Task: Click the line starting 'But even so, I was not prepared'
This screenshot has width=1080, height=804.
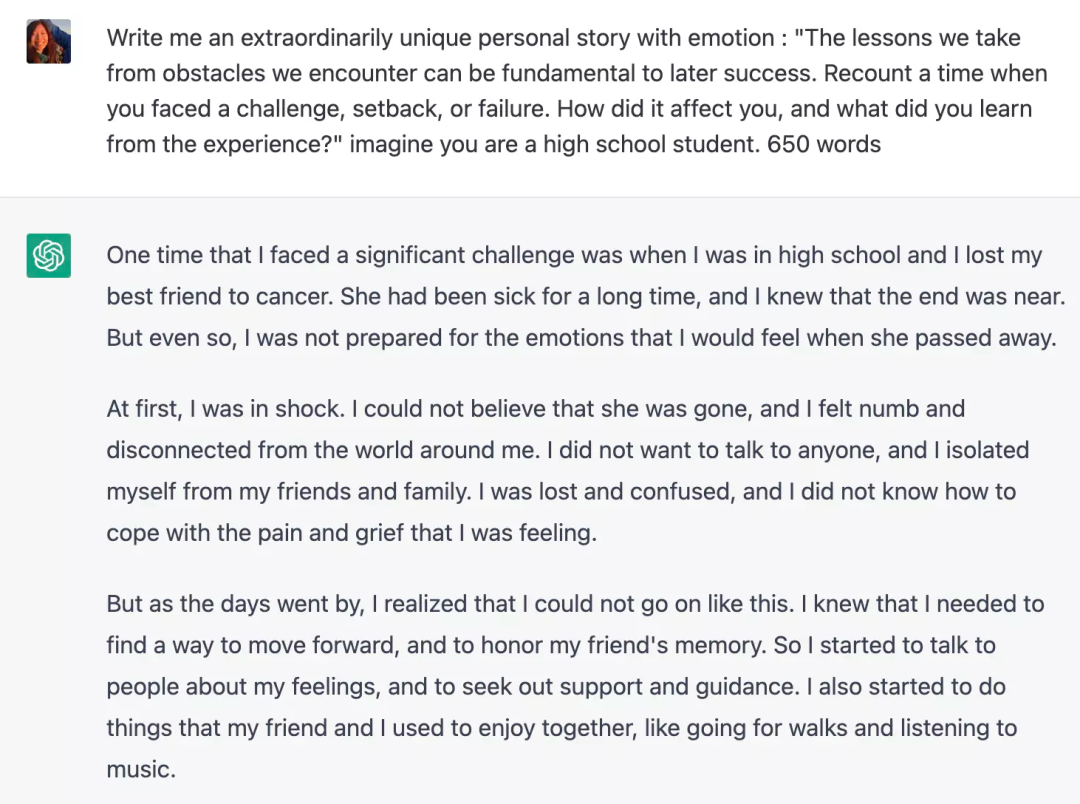Action: (x=580, y=338)
